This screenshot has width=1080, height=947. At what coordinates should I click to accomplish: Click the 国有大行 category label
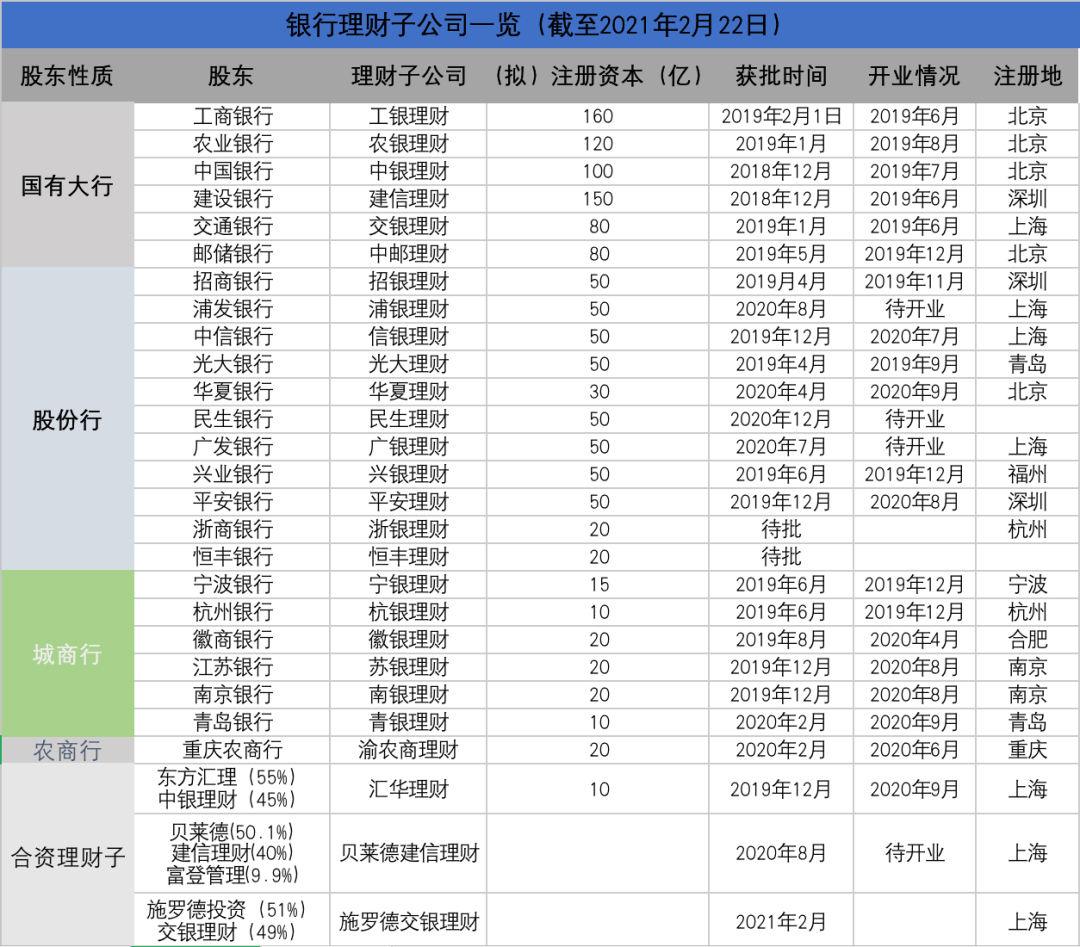coord(67,185)
